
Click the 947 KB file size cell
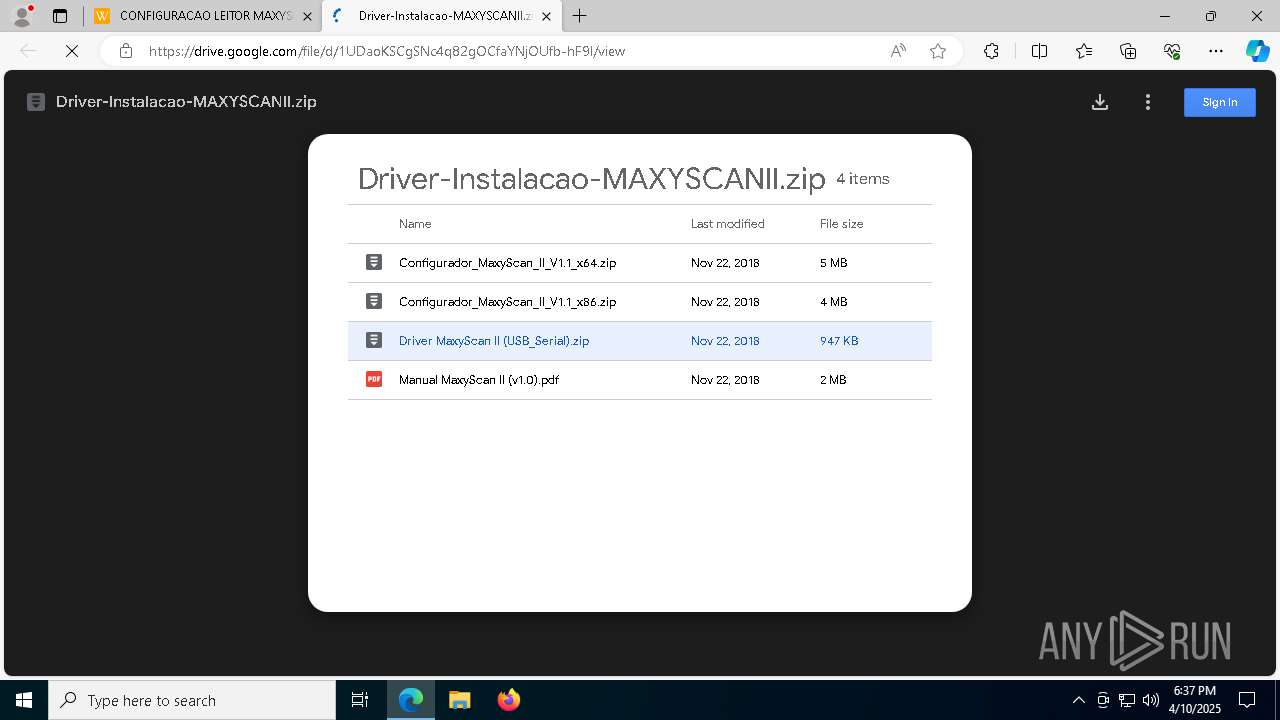click(x=839, y=341)
